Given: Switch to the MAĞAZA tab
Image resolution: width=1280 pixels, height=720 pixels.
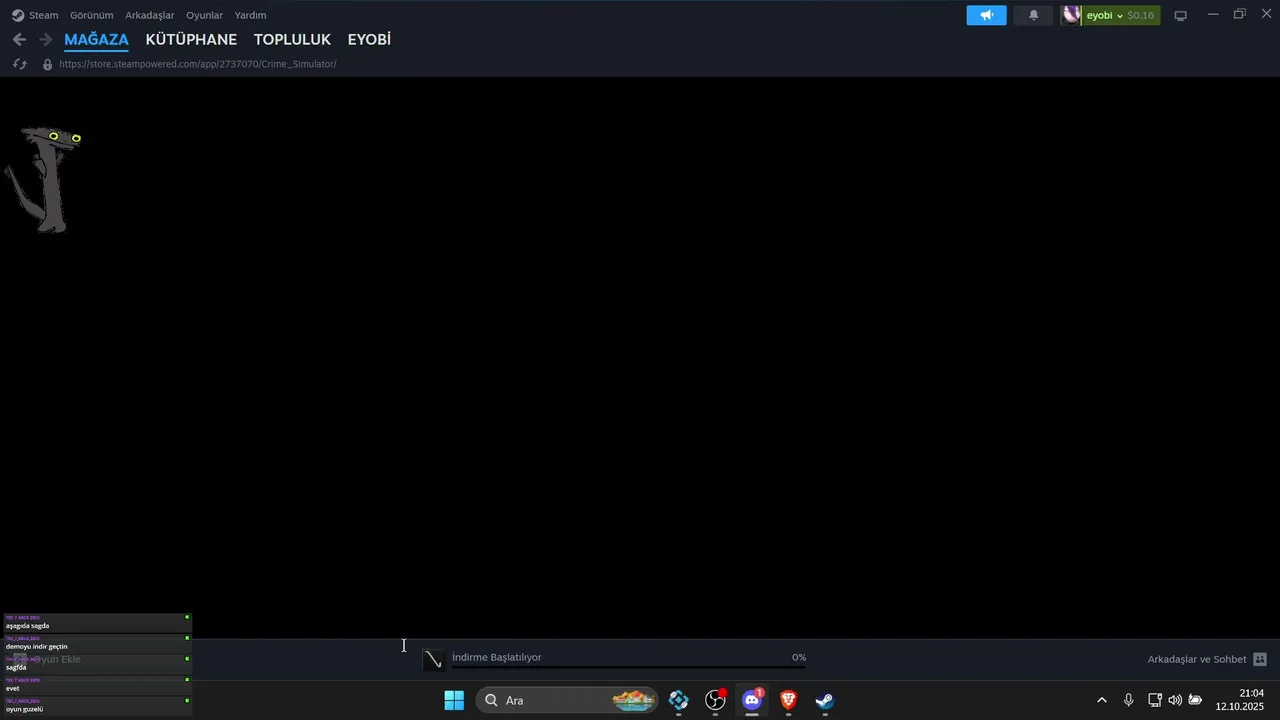Looking at the screenshot, I should 96,40.
